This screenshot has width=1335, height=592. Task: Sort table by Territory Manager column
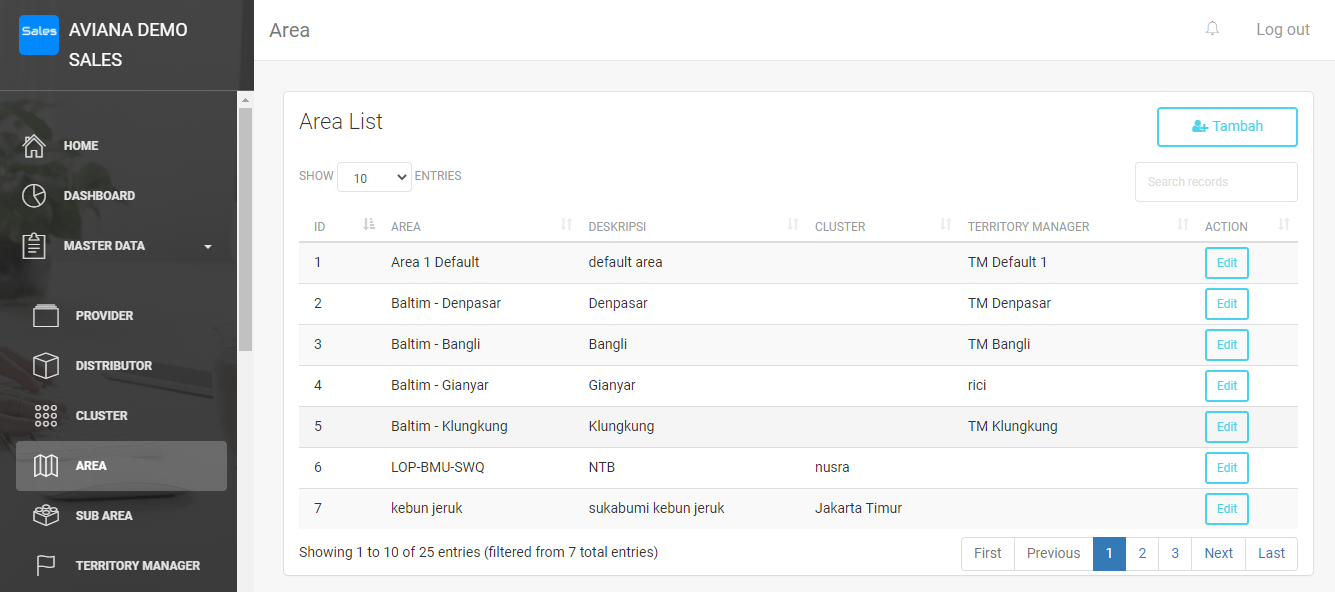coord(1183,226)
